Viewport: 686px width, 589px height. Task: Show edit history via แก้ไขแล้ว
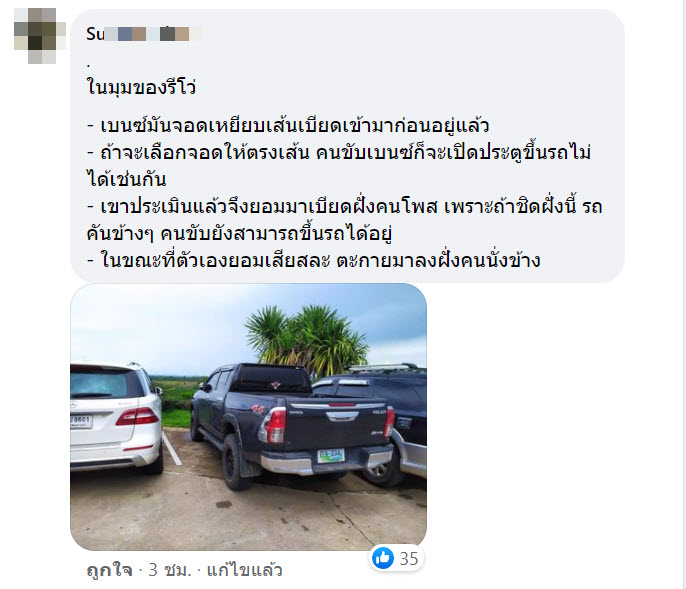pyautogui.click(x=244, y=570)
